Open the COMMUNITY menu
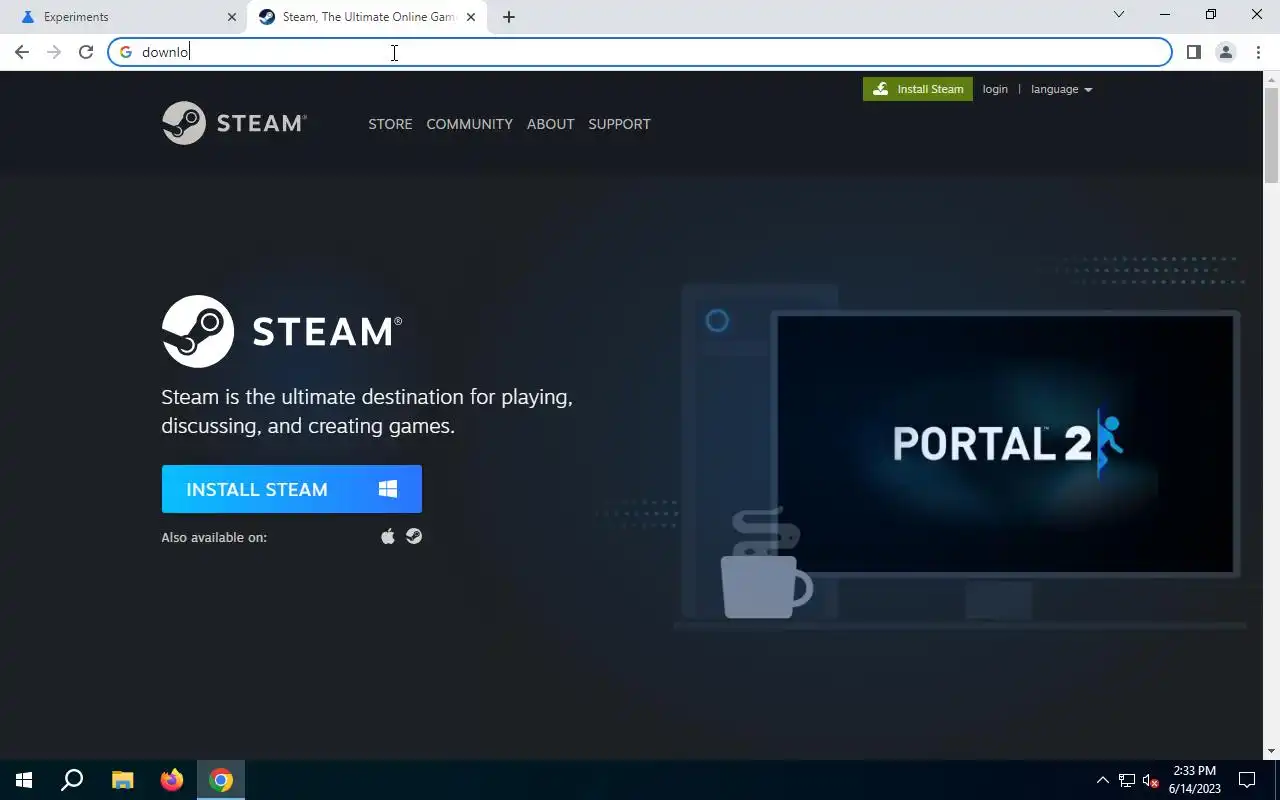This screenshot has width=1280, height=800. [x=469, y=124]
